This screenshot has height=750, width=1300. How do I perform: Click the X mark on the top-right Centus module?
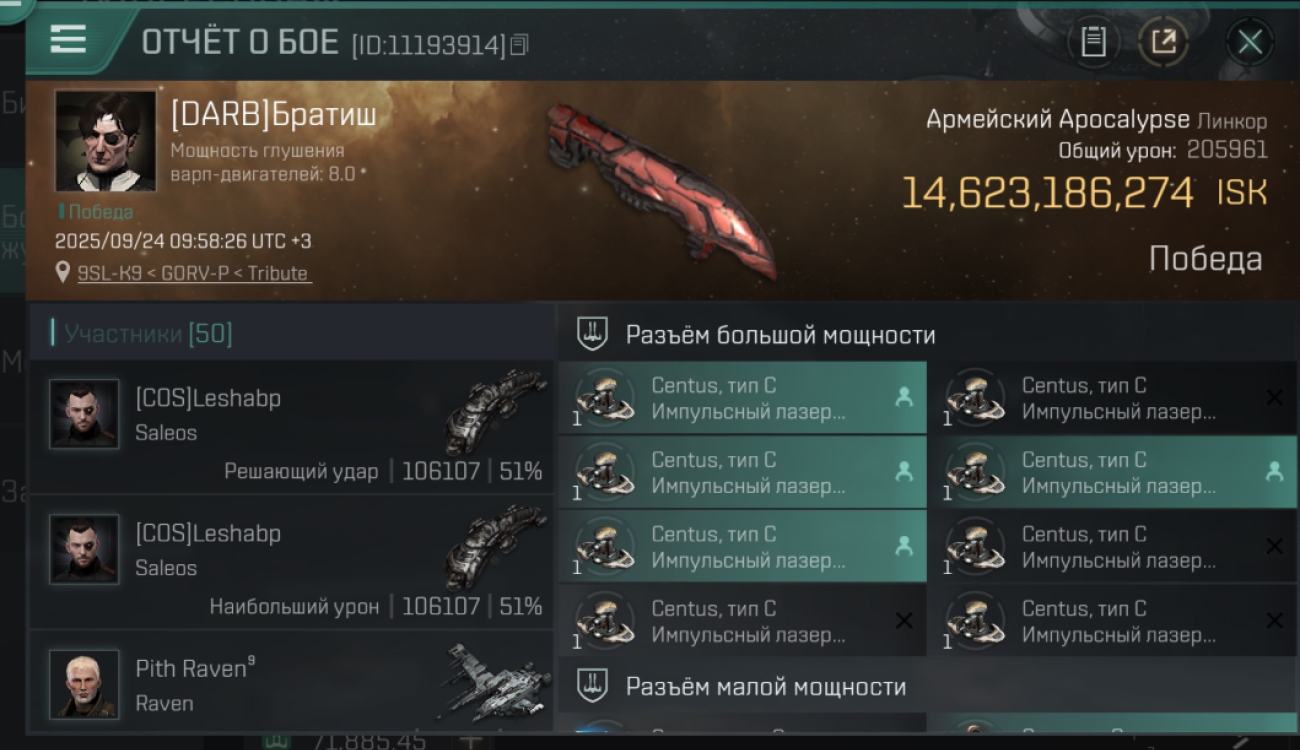pyautogui.click(x=1274, y=398)
